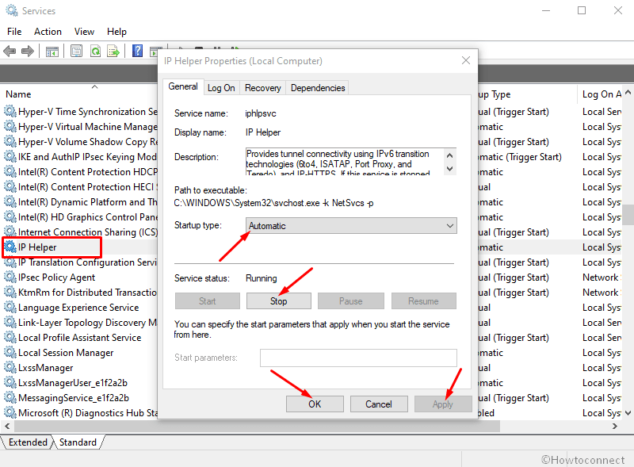Click the Pause service button

pos(351,301)
